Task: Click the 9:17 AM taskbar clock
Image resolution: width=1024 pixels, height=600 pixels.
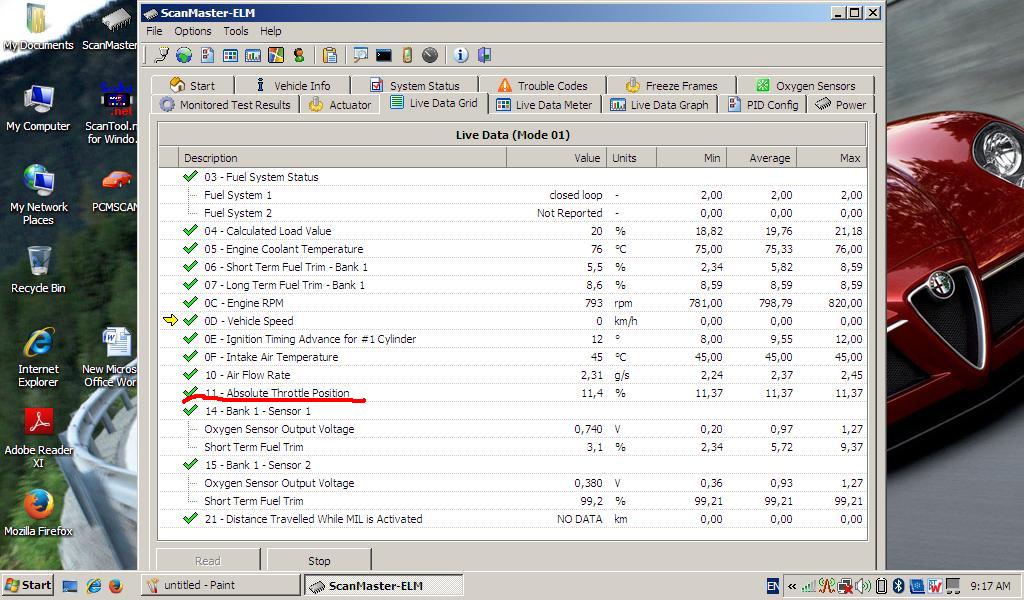Action: [990, 586]
